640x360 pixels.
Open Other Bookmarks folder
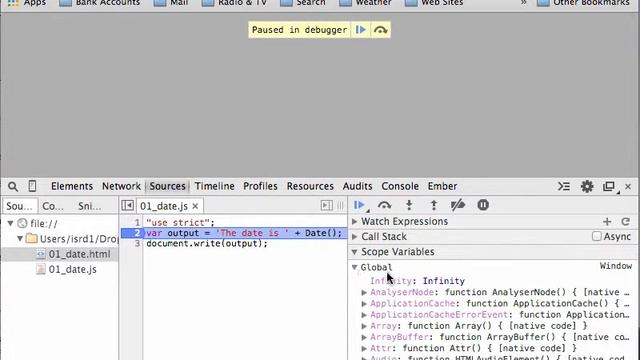(583, 3)
